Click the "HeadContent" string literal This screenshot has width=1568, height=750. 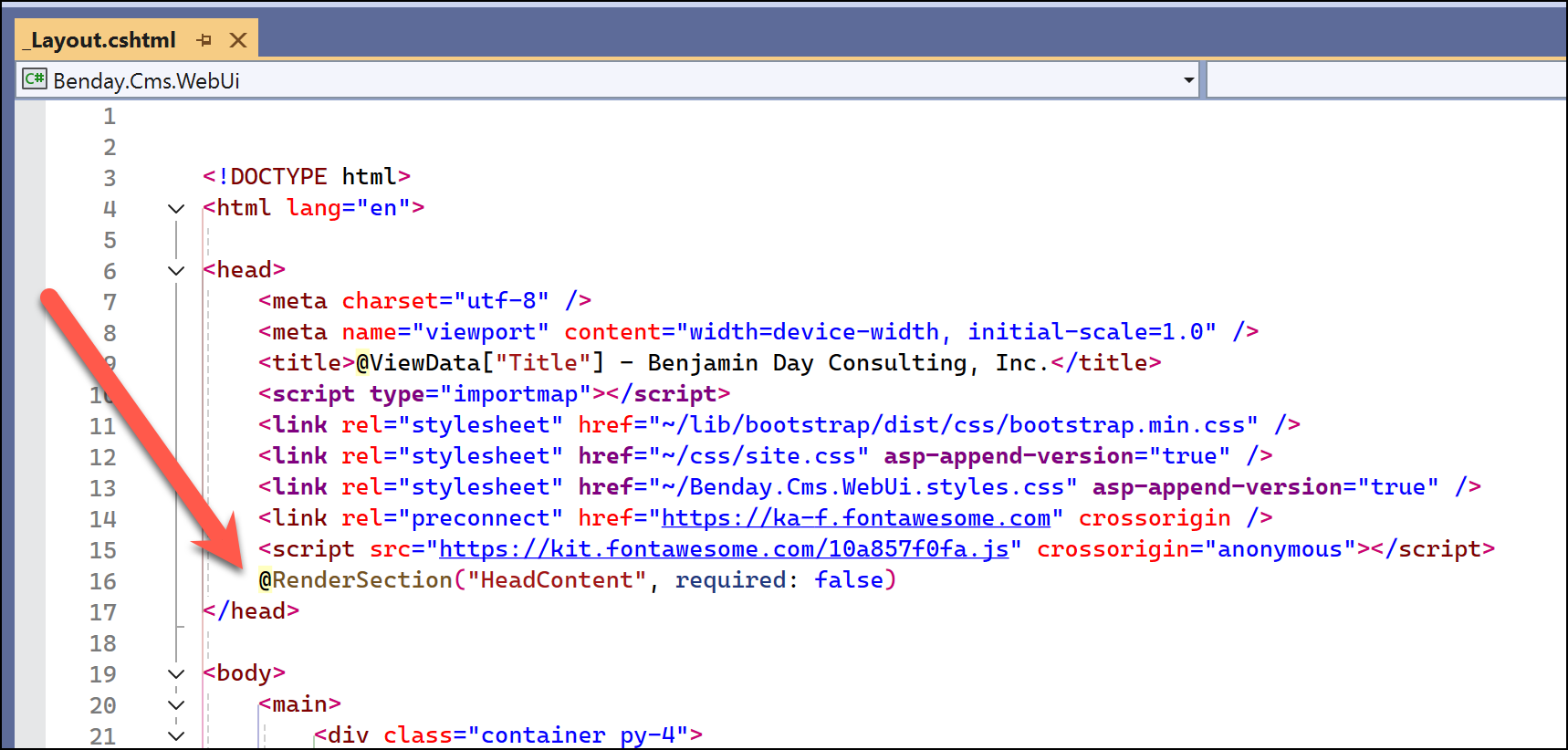pos(557,580)
